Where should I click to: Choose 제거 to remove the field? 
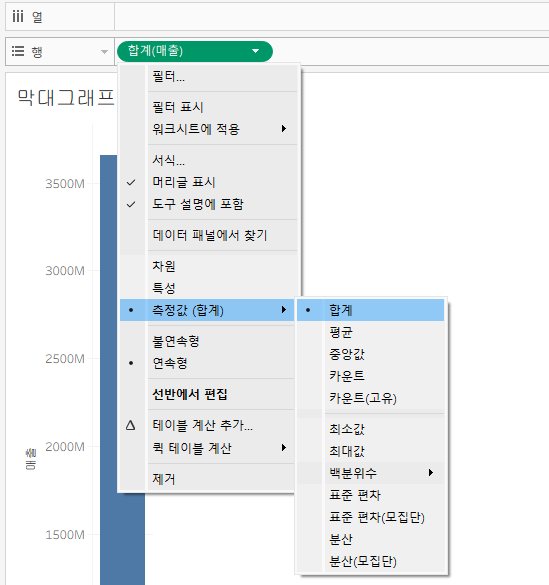click(207, 479)
